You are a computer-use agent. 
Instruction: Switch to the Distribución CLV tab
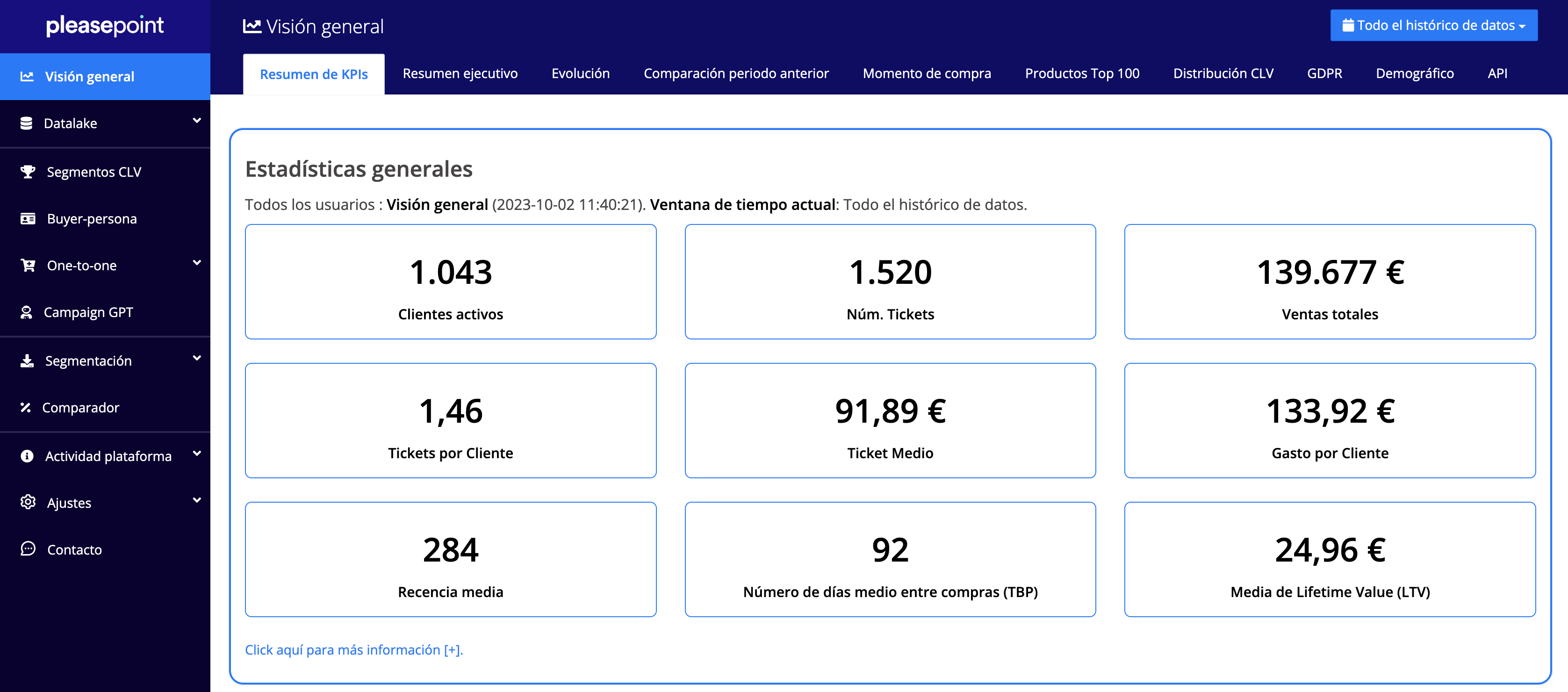pos(1223,74)
